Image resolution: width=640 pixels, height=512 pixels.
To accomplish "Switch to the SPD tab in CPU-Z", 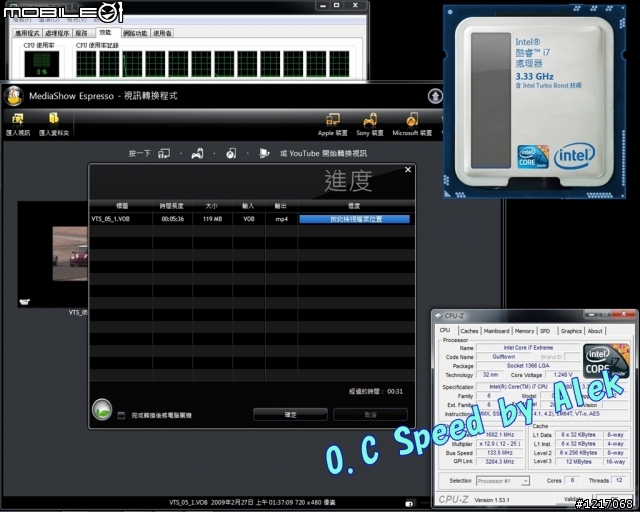I will point(545,331).
